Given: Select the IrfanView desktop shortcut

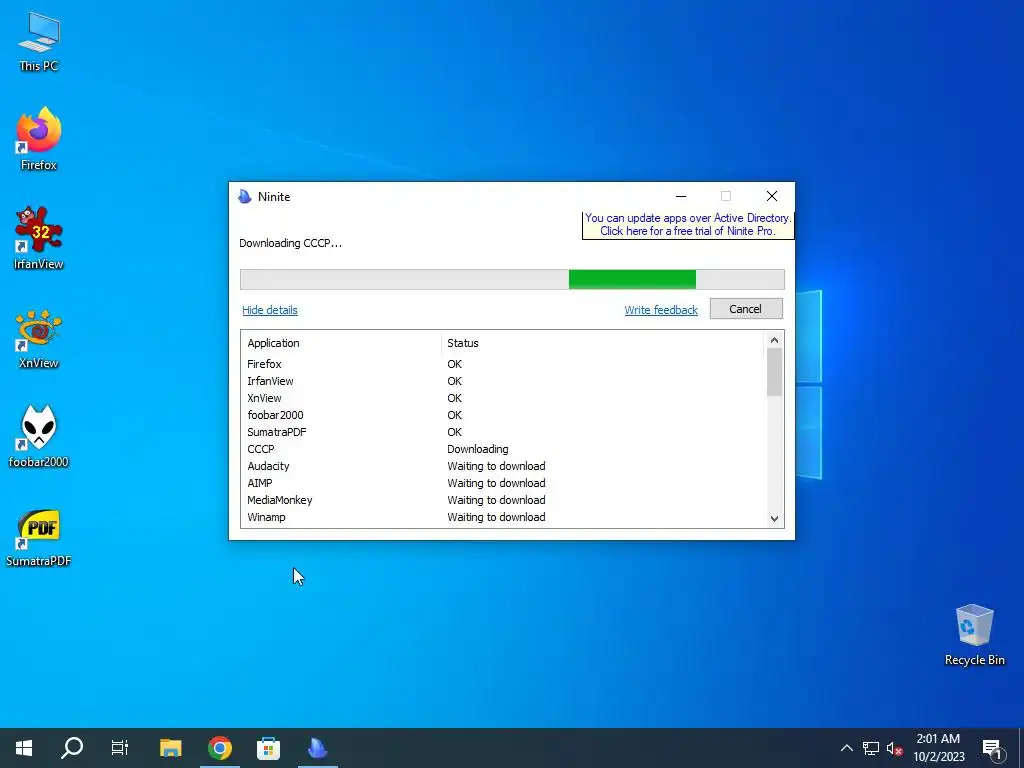Looking at the screenshot, I should (39, 238).
